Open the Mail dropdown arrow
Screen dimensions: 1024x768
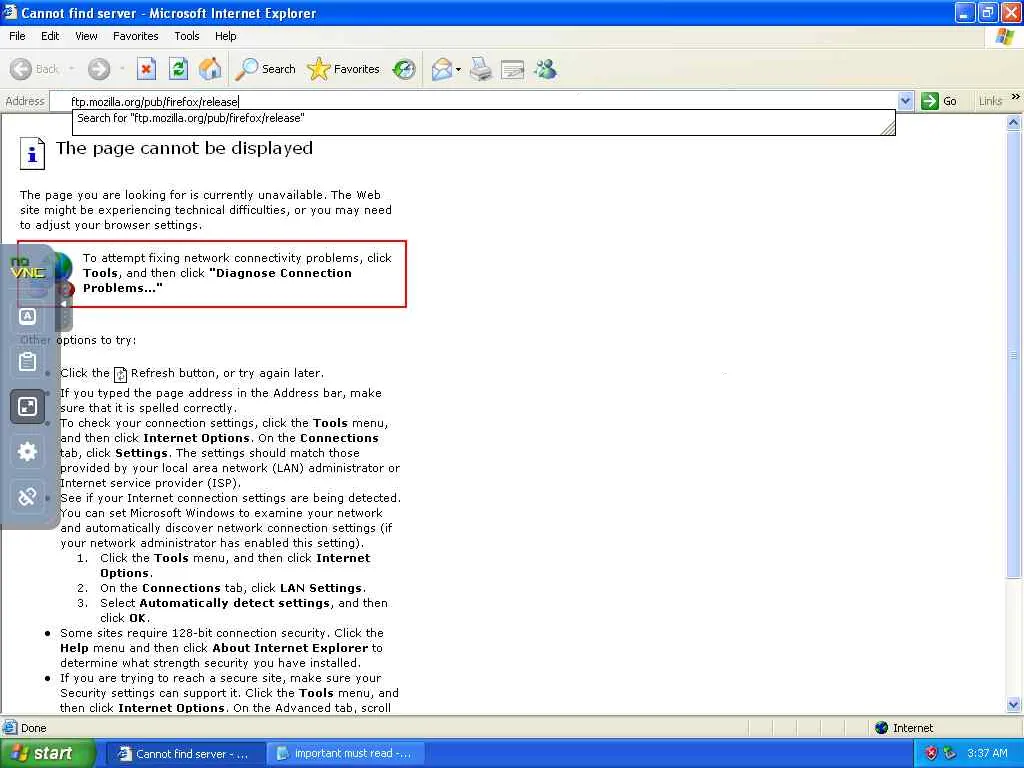tap(458, 69)
